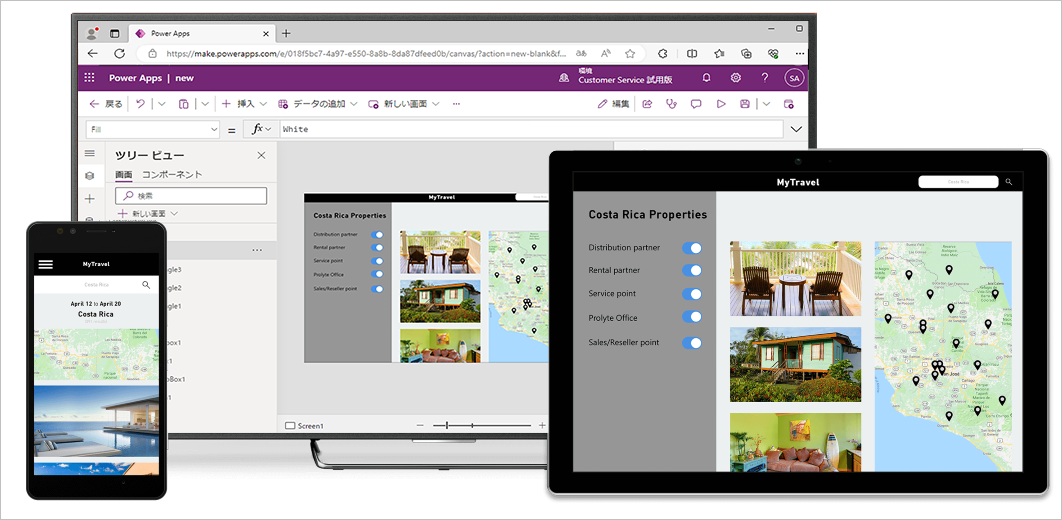Click the paste clipboard icon
The image size is (1062, 520).
pyautogui.click(x=184, y=104)
